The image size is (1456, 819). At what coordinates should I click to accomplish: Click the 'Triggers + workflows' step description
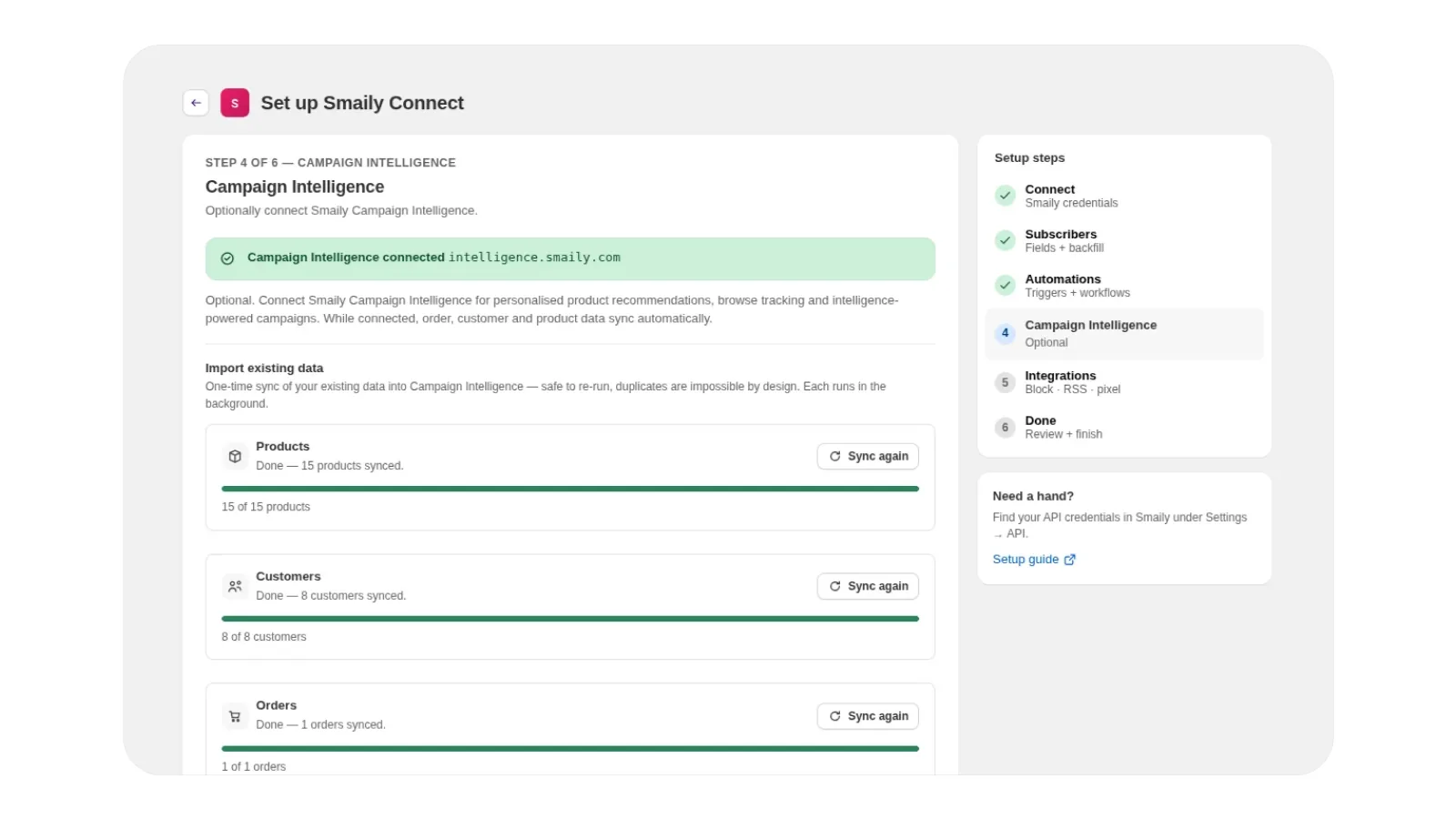pos(1077,293)
